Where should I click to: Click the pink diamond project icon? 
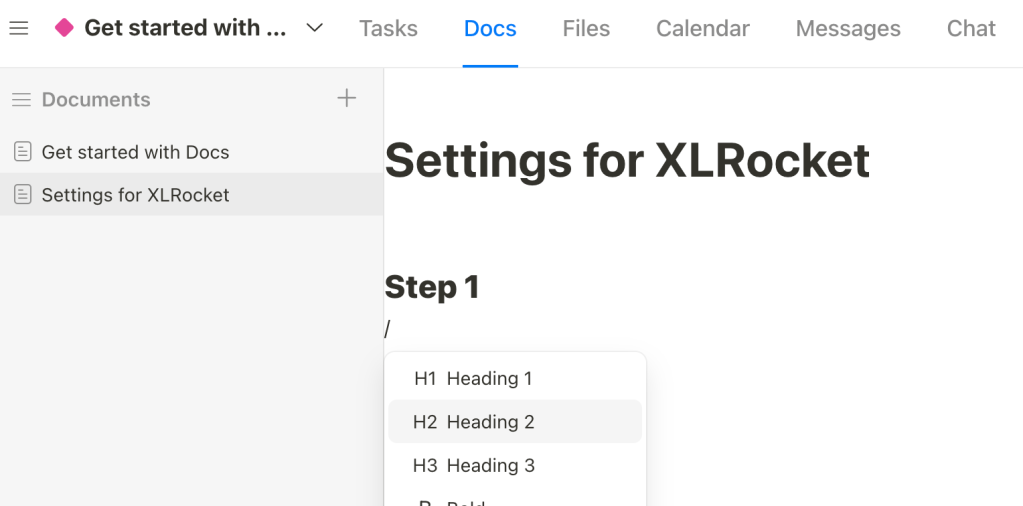pos(64,28)
